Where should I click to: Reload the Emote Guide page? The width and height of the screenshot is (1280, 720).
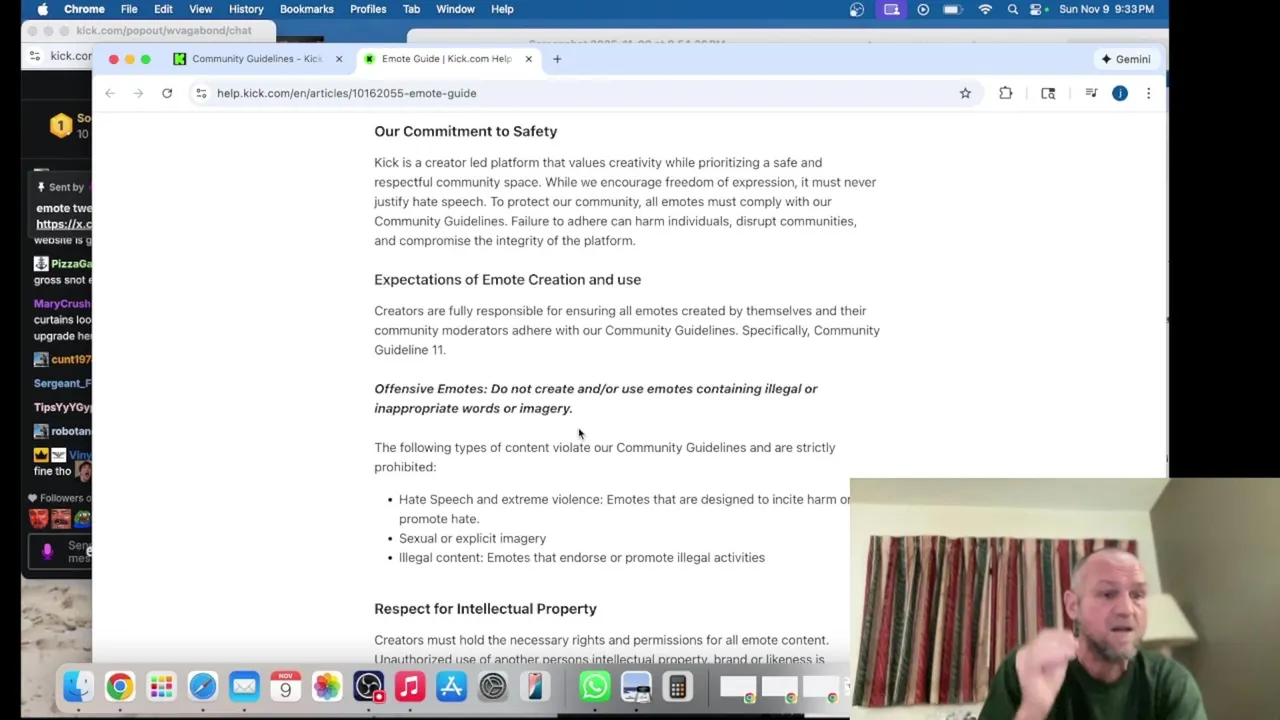[x=167, y=93]
